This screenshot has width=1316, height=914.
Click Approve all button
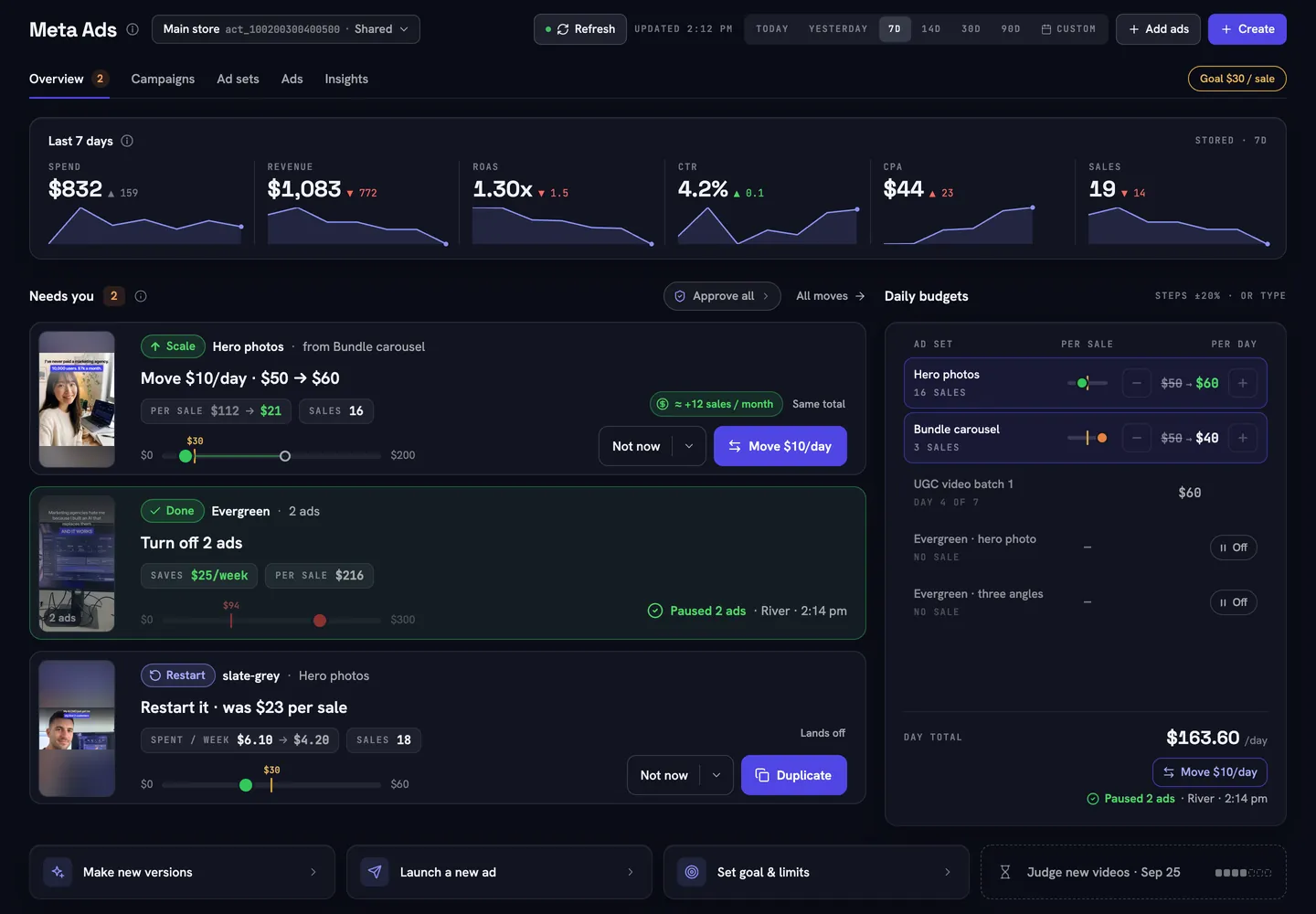(x=722, y=296)
